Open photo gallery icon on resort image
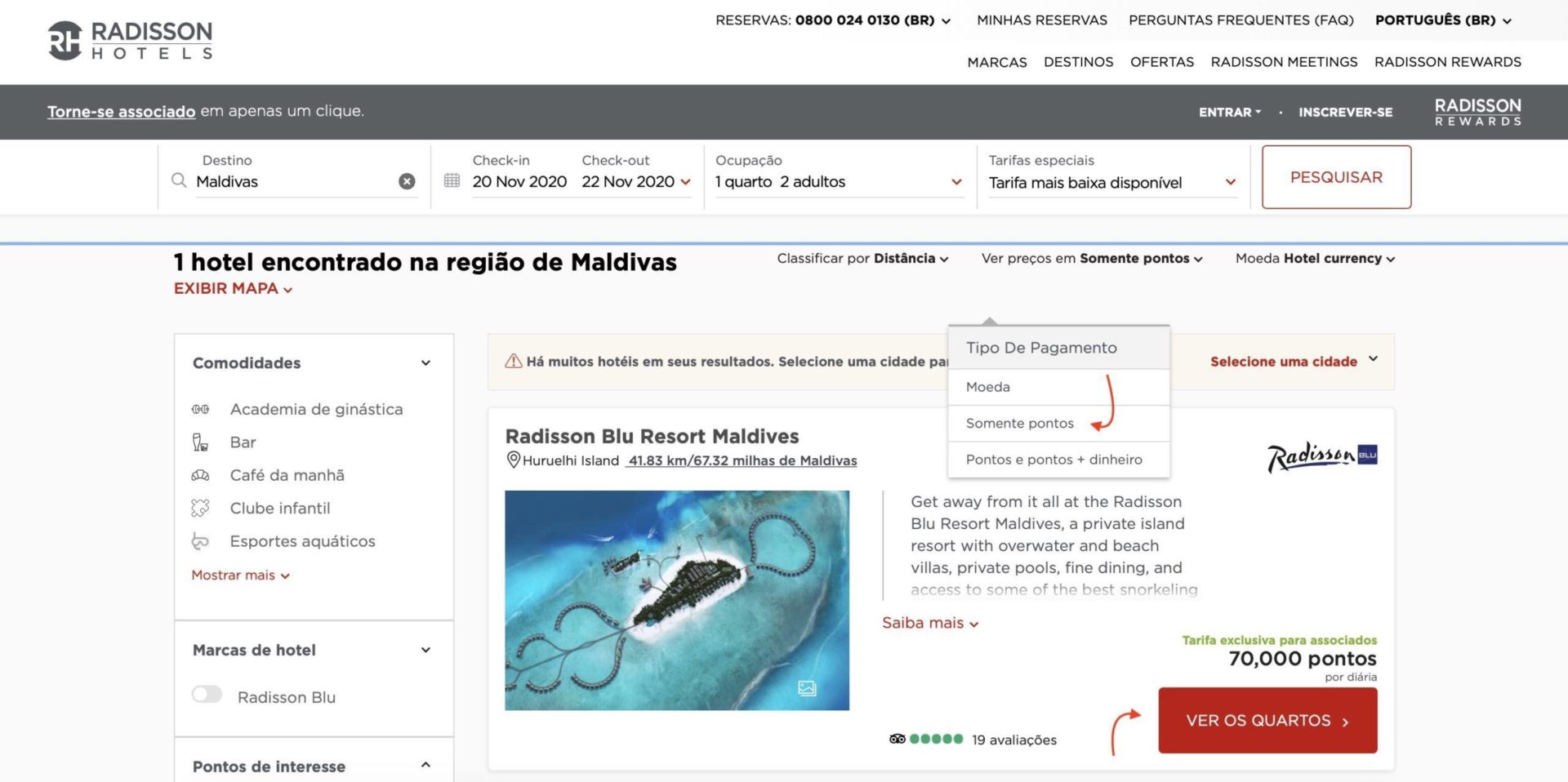The height and width of the screenshot is (782, 1568). click(x=807, y=688)
